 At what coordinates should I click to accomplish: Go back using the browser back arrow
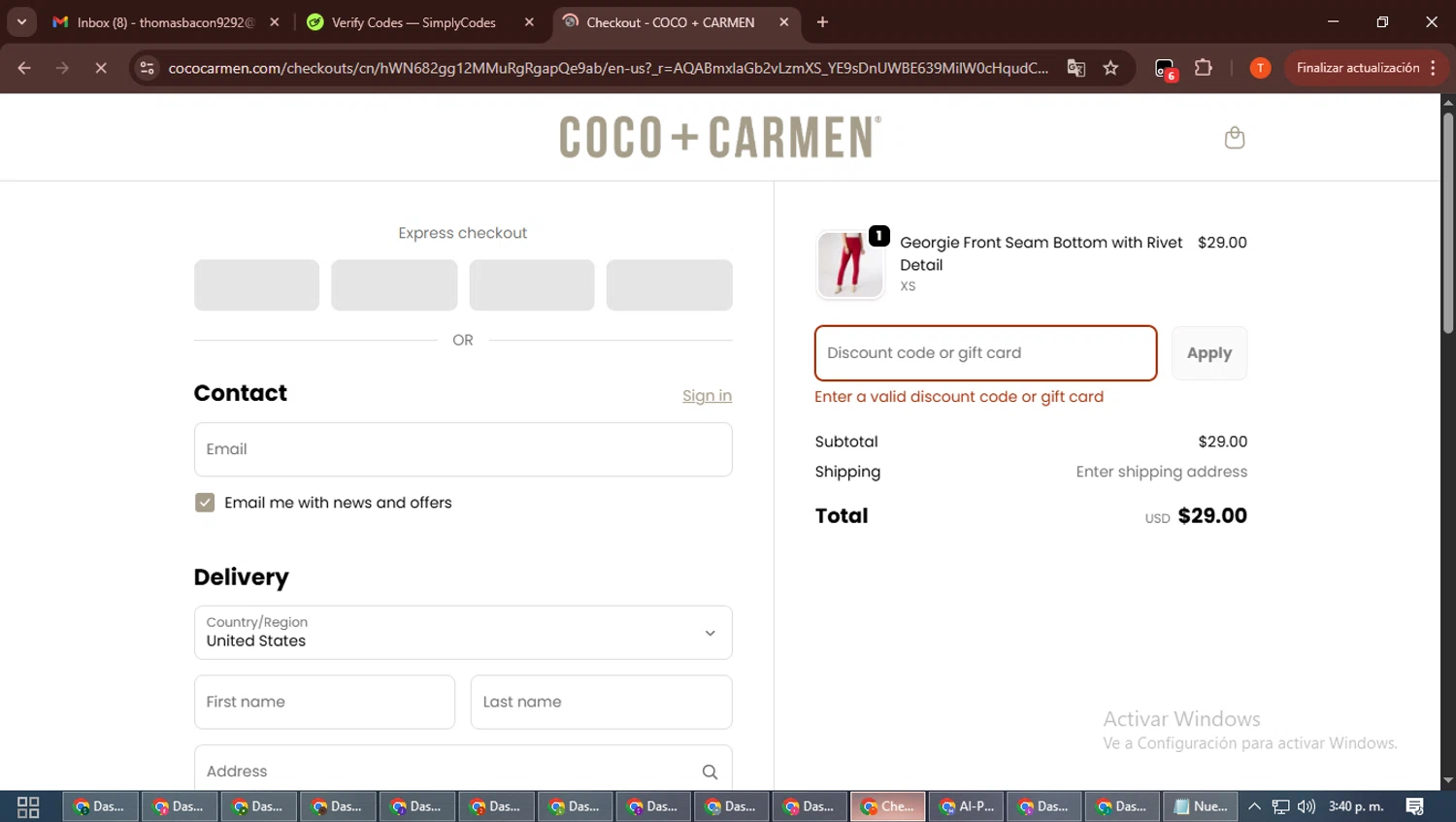[x=24, y=68]
